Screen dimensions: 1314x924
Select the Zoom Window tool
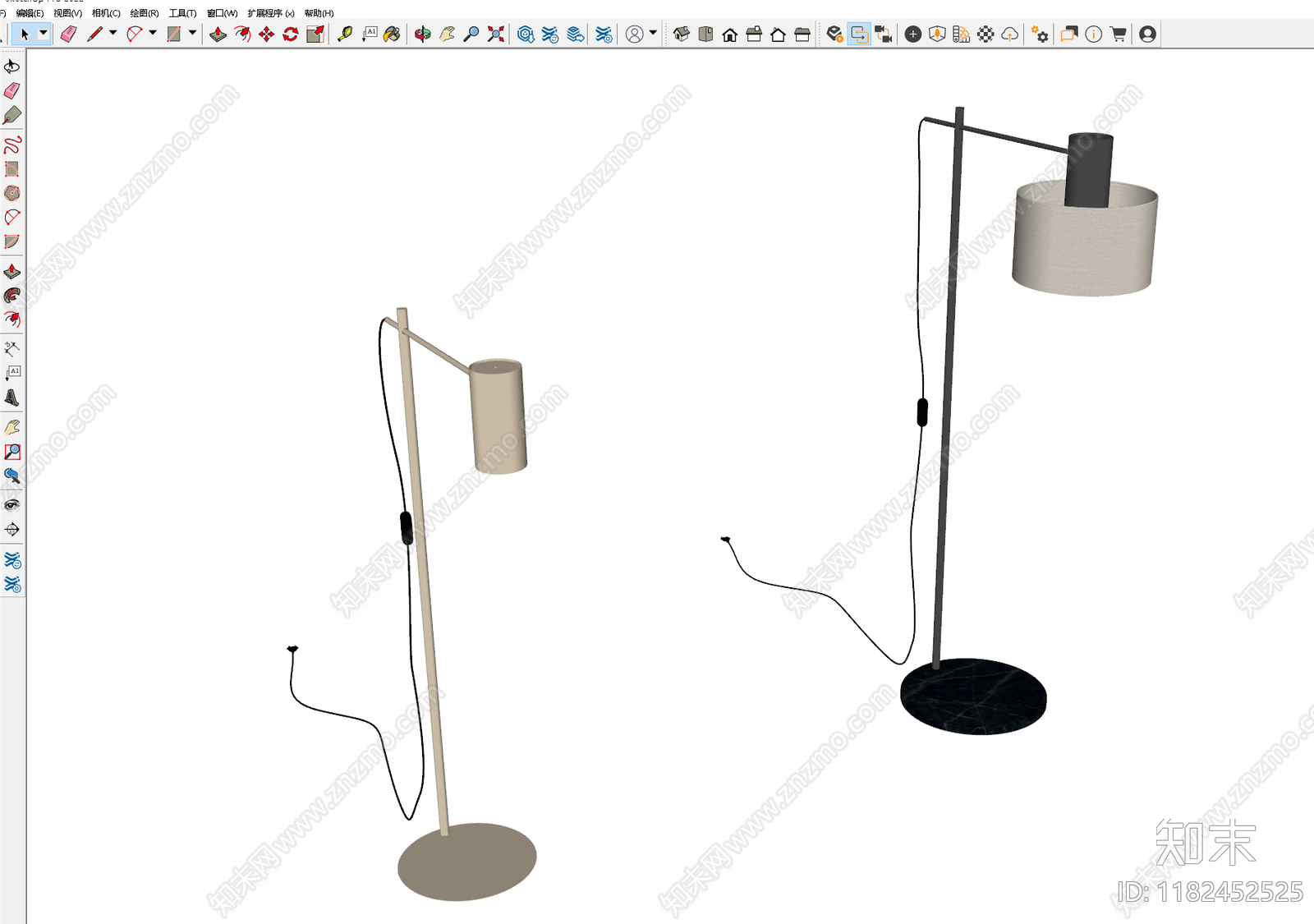coord(12,452)
